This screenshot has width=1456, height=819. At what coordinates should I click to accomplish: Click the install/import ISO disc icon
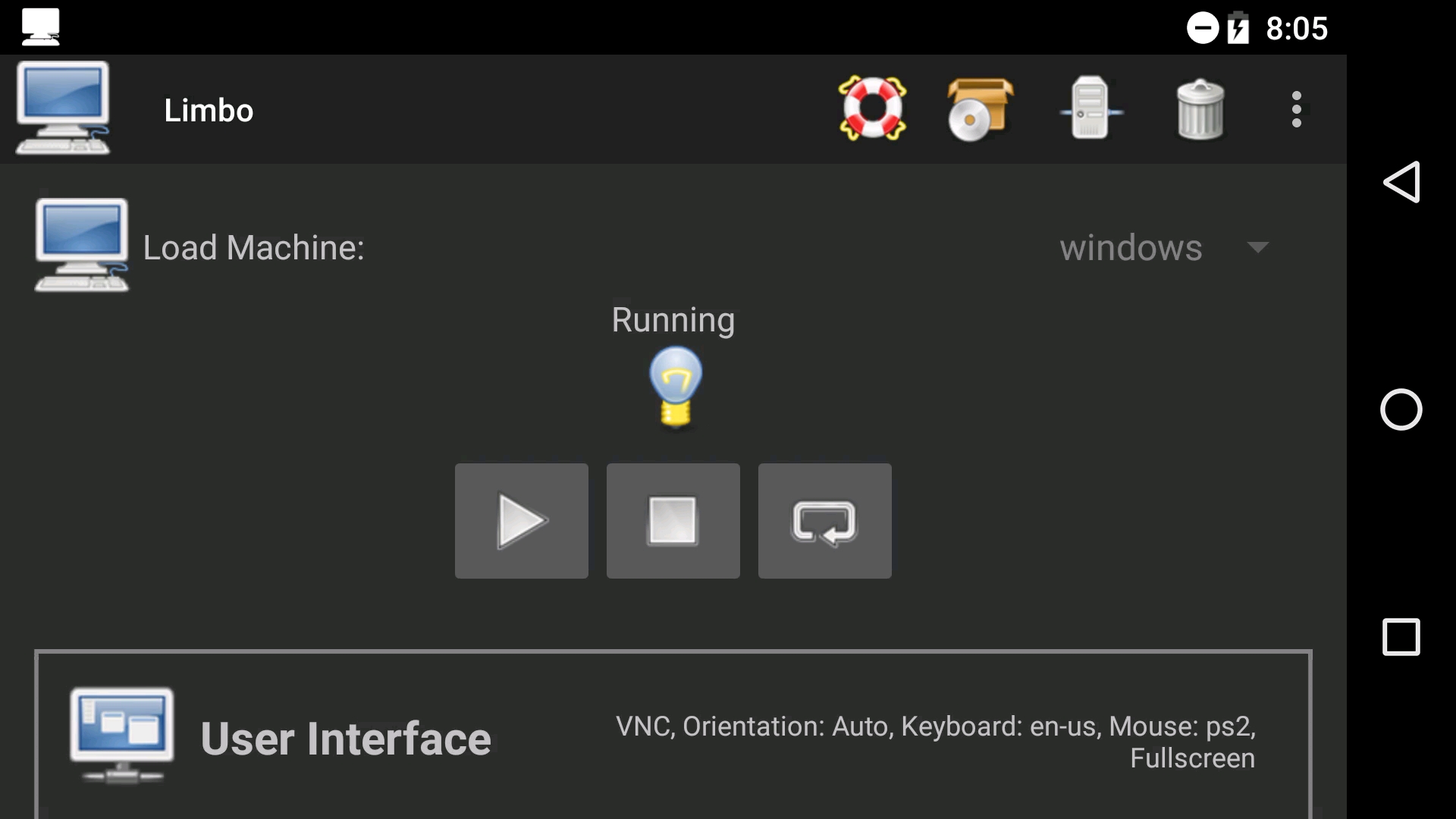point(981,108)
